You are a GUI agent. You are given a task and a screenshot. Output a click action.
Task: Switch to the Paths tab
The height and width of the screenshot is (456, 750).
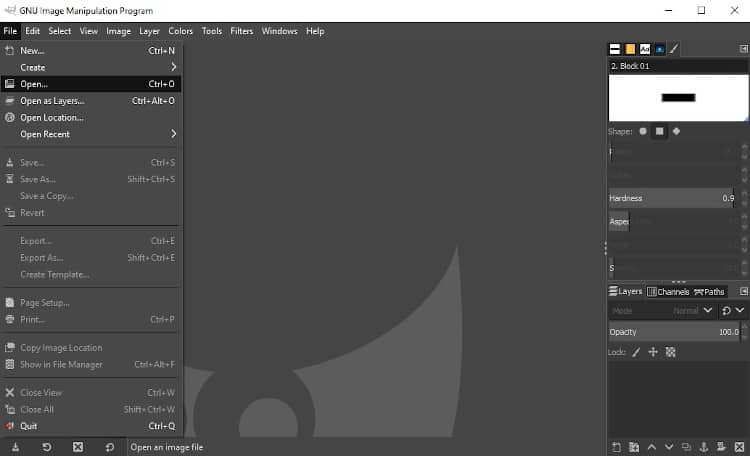click(710, 291)
